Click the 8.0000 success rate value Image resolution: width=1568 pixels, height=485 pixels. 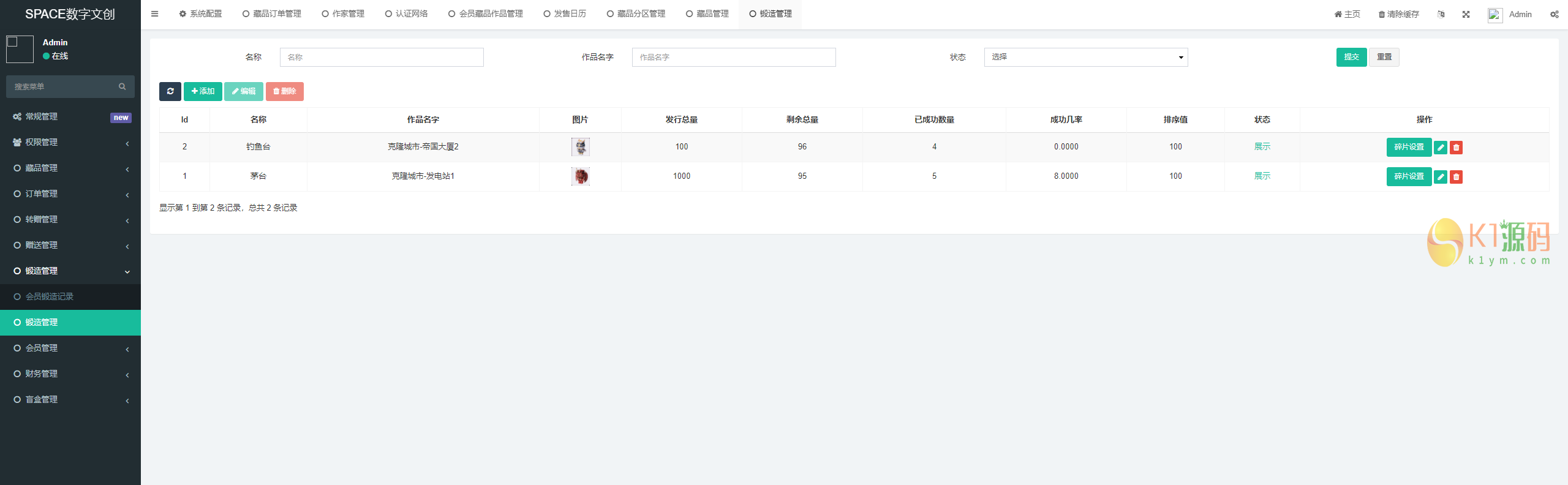point(1066,176)
